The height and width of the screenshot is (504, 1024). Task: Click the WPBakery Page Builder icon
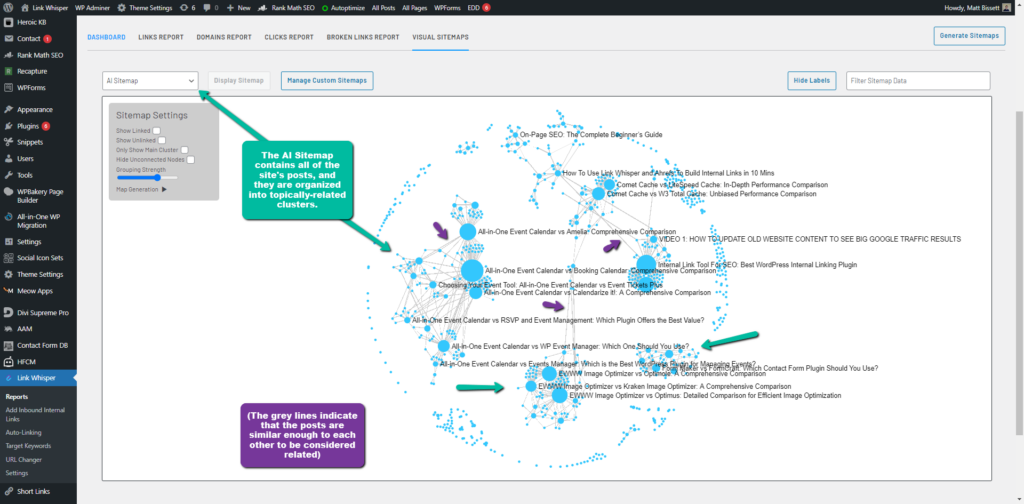click(8, 189)
